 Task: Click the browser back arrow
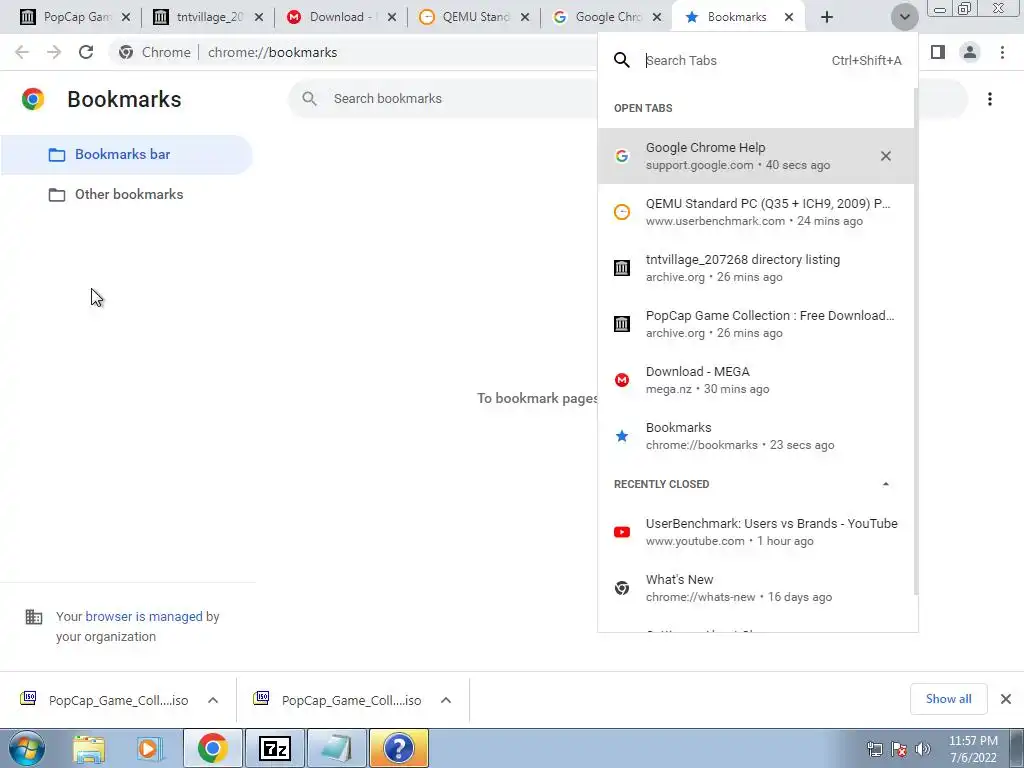[22, 52]
